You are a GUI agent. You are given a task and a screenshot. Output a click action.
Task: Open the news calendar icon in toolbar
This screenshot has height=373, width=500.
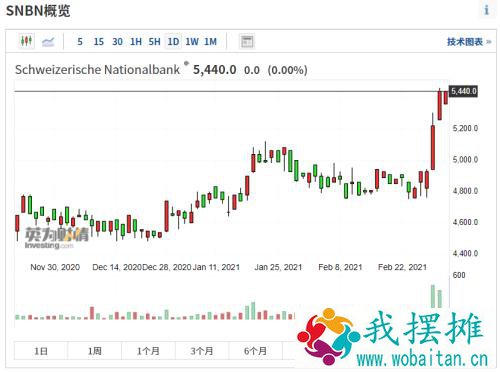click(247, 42)
